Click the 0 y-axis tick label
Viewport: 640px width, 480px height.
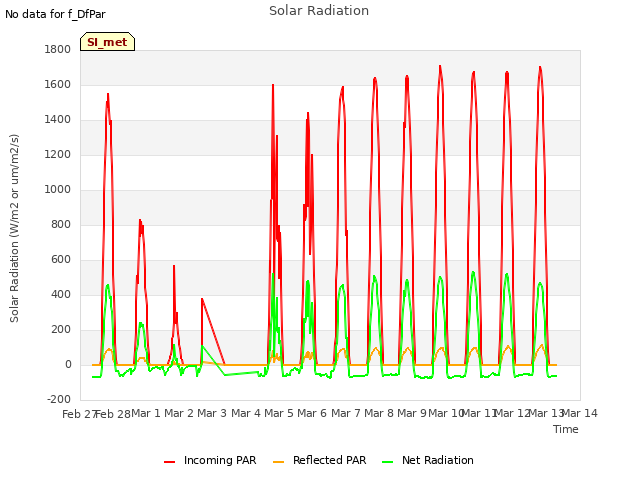pyautogui.click(x=68, y=364)
